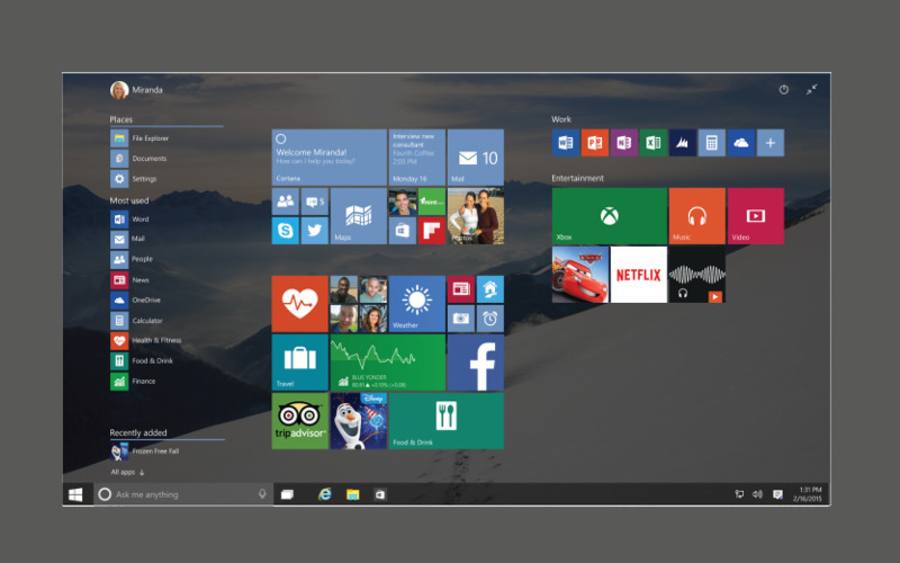The width and height of the screenshot is (900, 563).
Task: Expand All apps
Action: click(127, 472)
